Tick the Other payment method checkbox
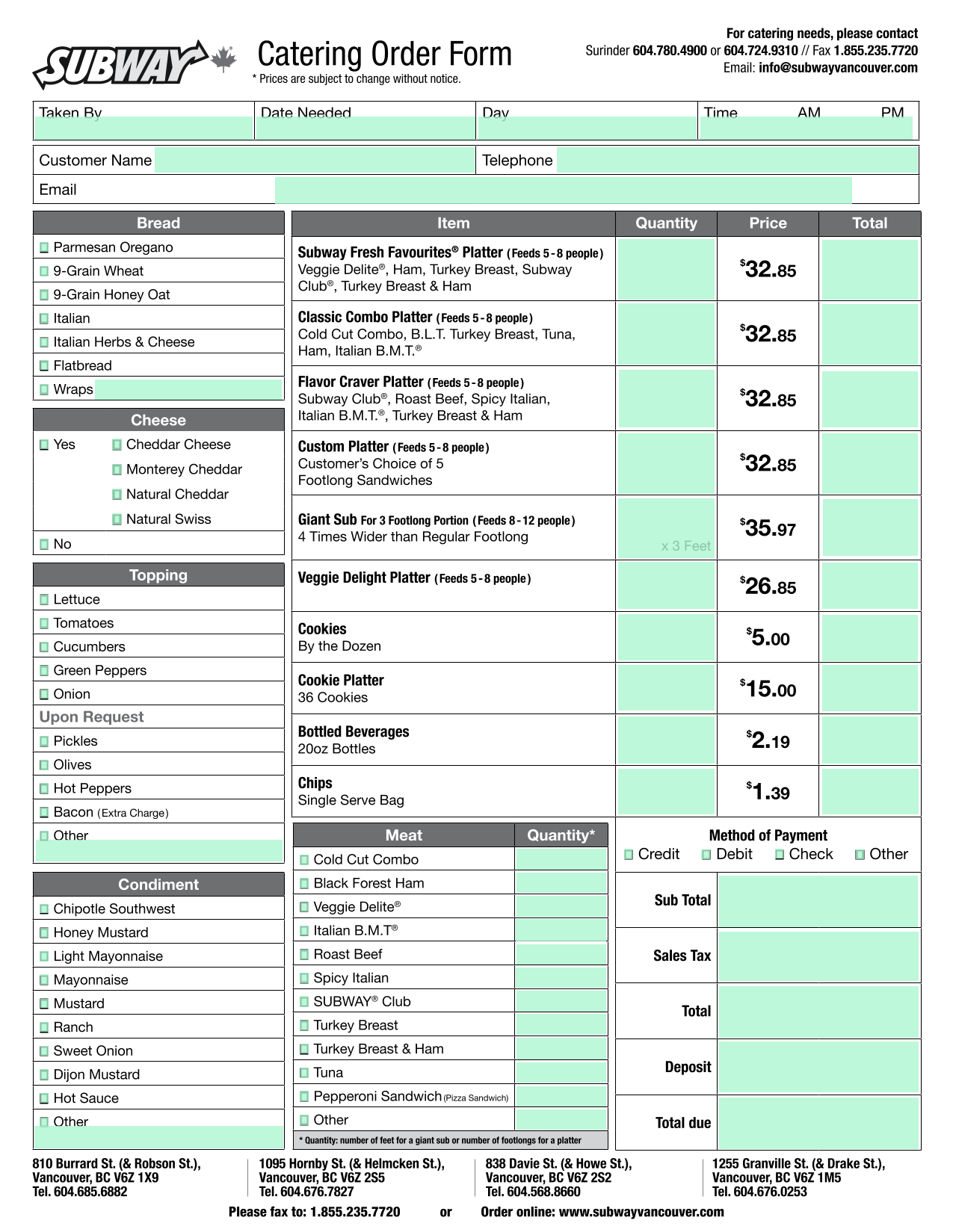The image size is (953, 1232). [x=860, y=855]
